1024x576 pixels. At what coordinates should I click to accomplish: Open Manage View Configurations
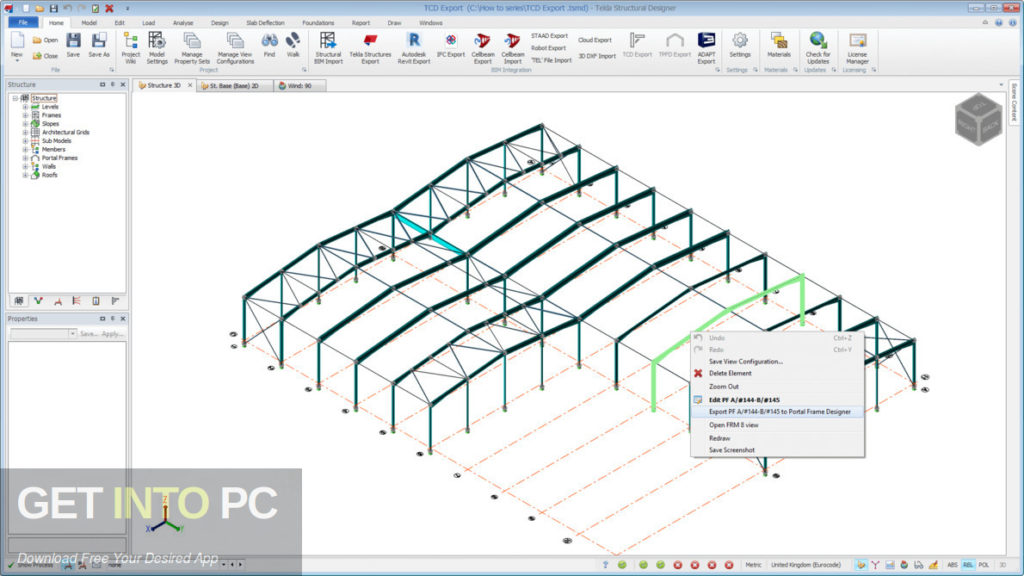pos(235,48)
